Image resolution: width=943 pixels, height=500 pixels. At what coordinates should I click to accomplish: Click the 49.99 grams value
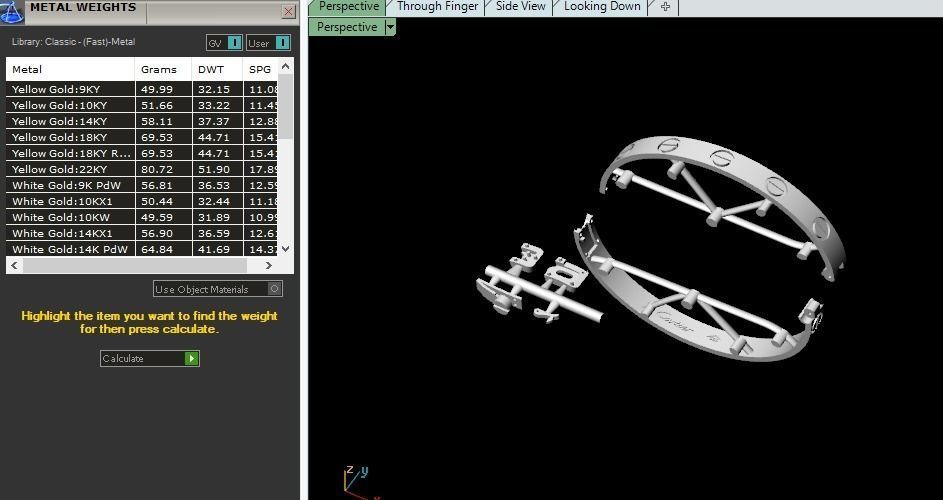156,89
